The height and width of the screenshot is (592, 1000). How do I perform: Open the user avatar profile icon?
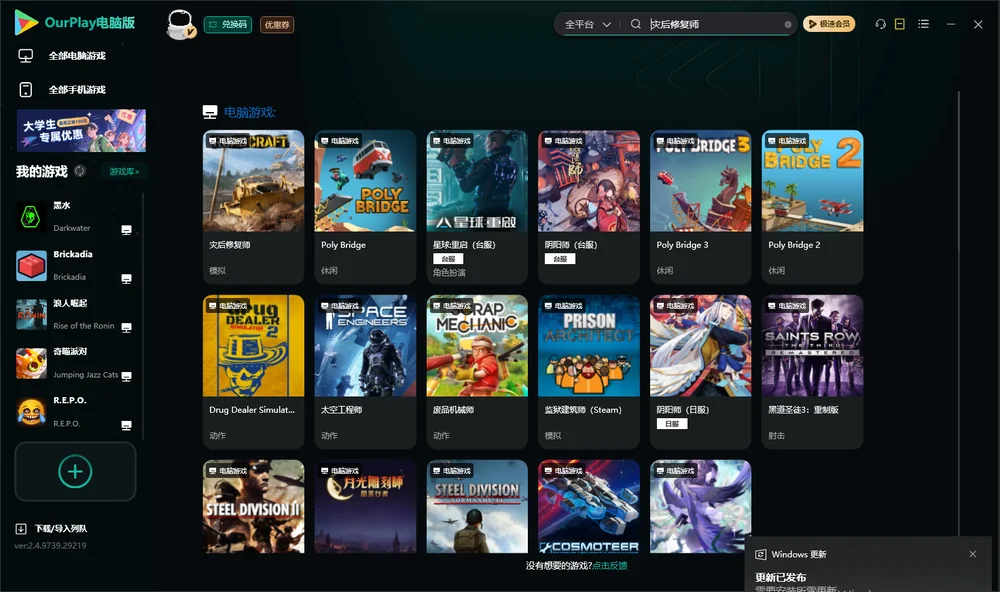tap(180, 24)
